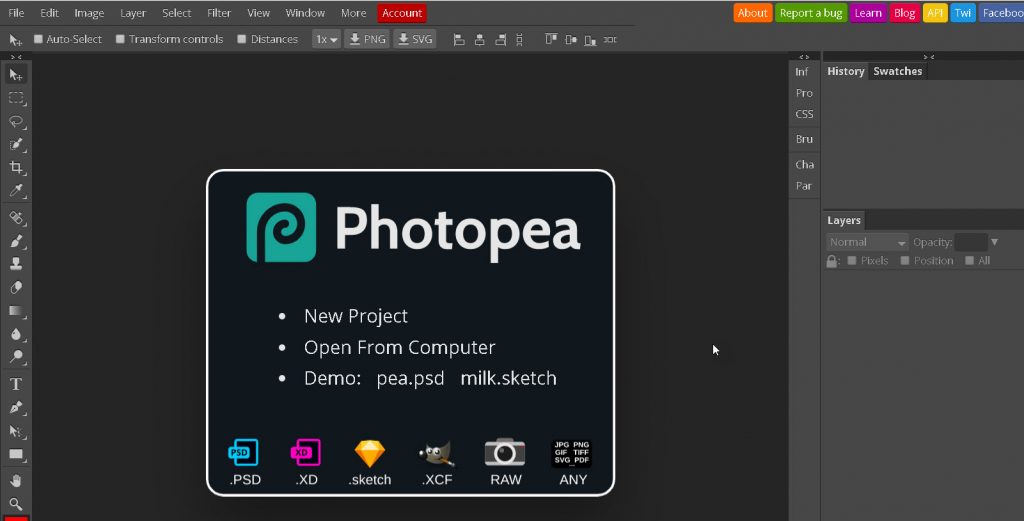Enable the Auto-Select checkbox
Screen dimensions: 1024x521
point(38,39)
